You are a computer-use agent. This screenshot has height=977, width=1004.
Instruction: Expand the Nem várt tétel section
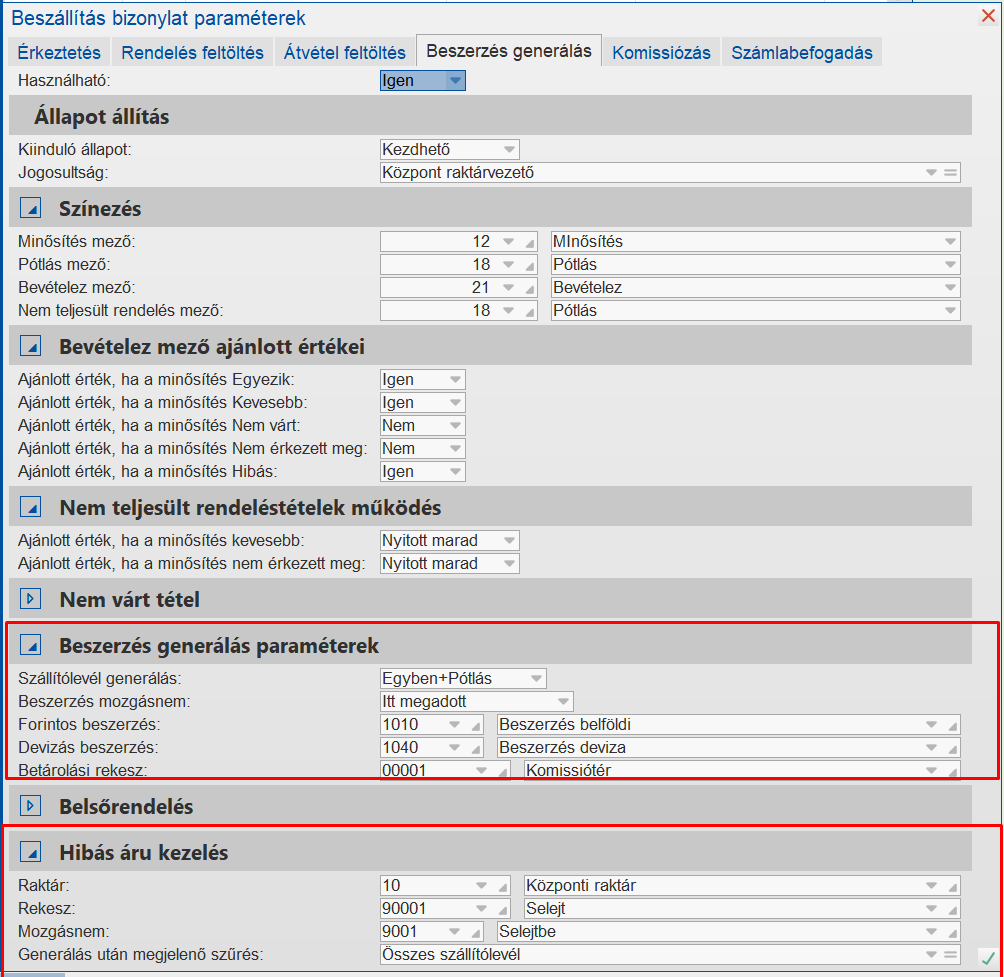click(31, 599)
